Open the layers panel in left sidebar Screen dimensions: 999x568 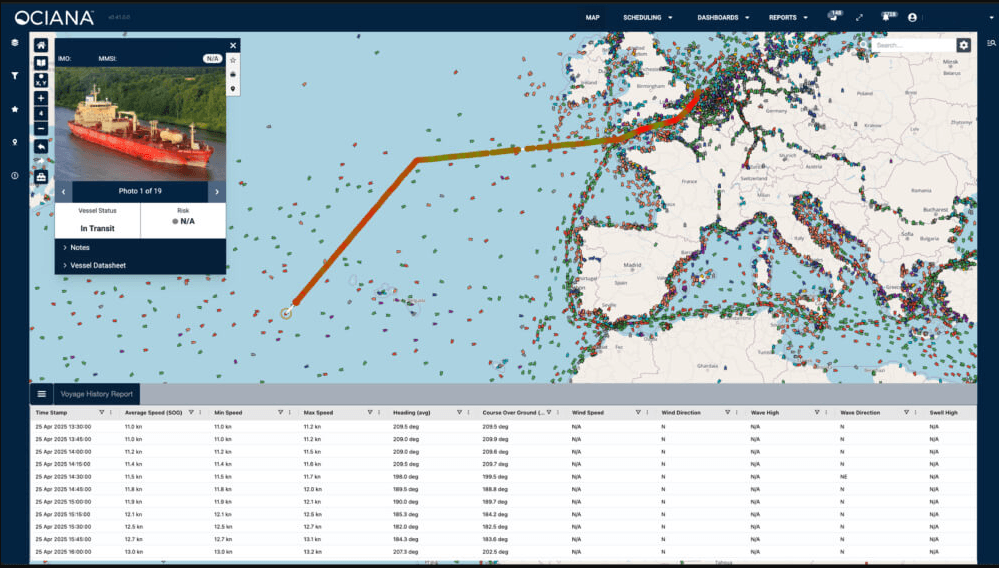point(14,43)
